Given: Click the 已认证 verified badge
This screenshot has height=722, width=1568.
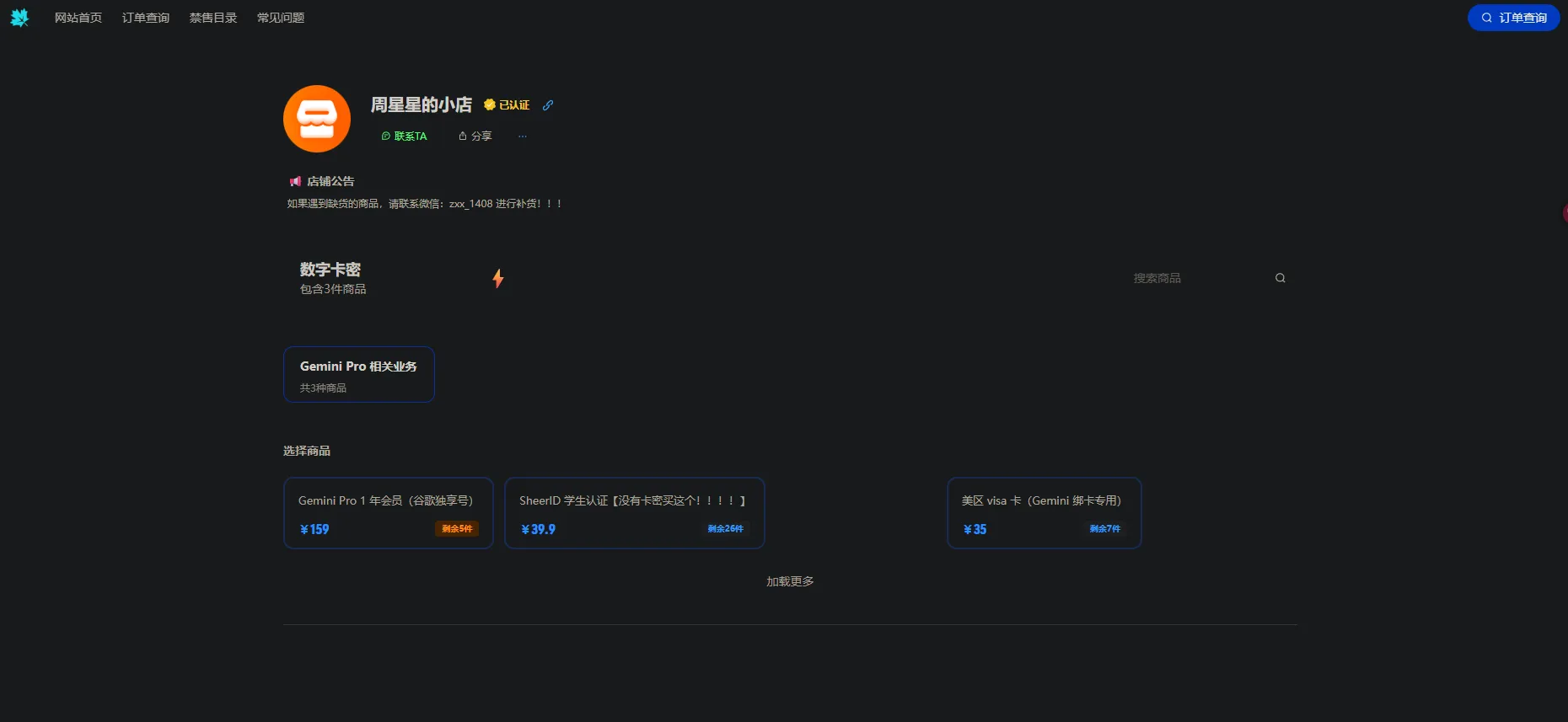Looking at the screenshot, I should (x=507, y=104).
